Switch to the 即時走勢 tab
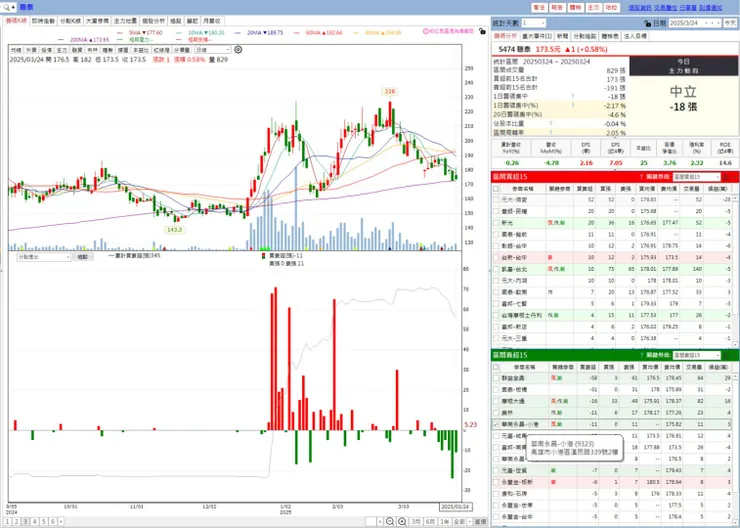 43,21
